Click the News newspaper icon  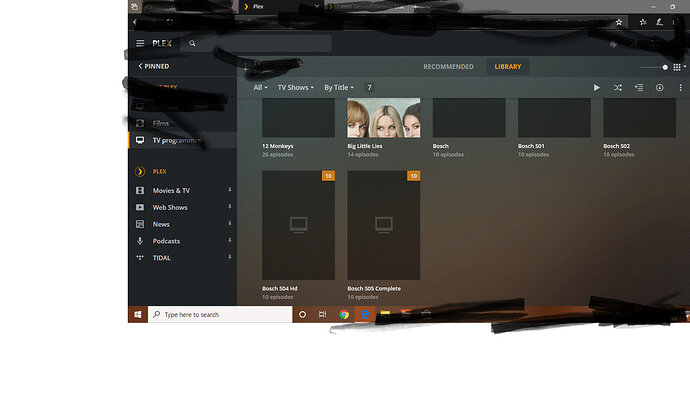coord(140,224)
